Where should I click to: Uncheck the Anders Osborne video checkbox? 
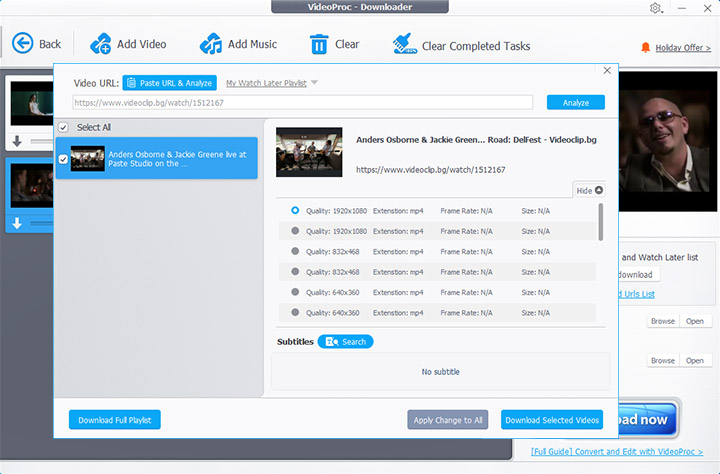(x=64, y=158)
